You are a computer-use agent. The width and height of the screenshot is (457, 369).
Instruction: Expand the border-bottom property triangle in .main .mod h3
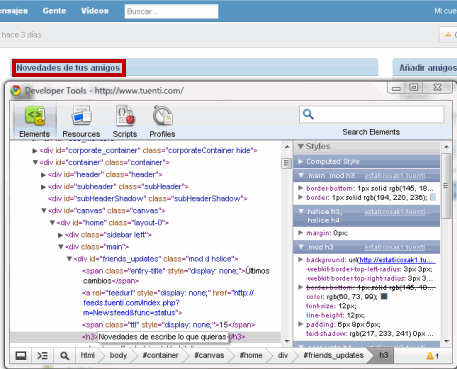[300, 188]
